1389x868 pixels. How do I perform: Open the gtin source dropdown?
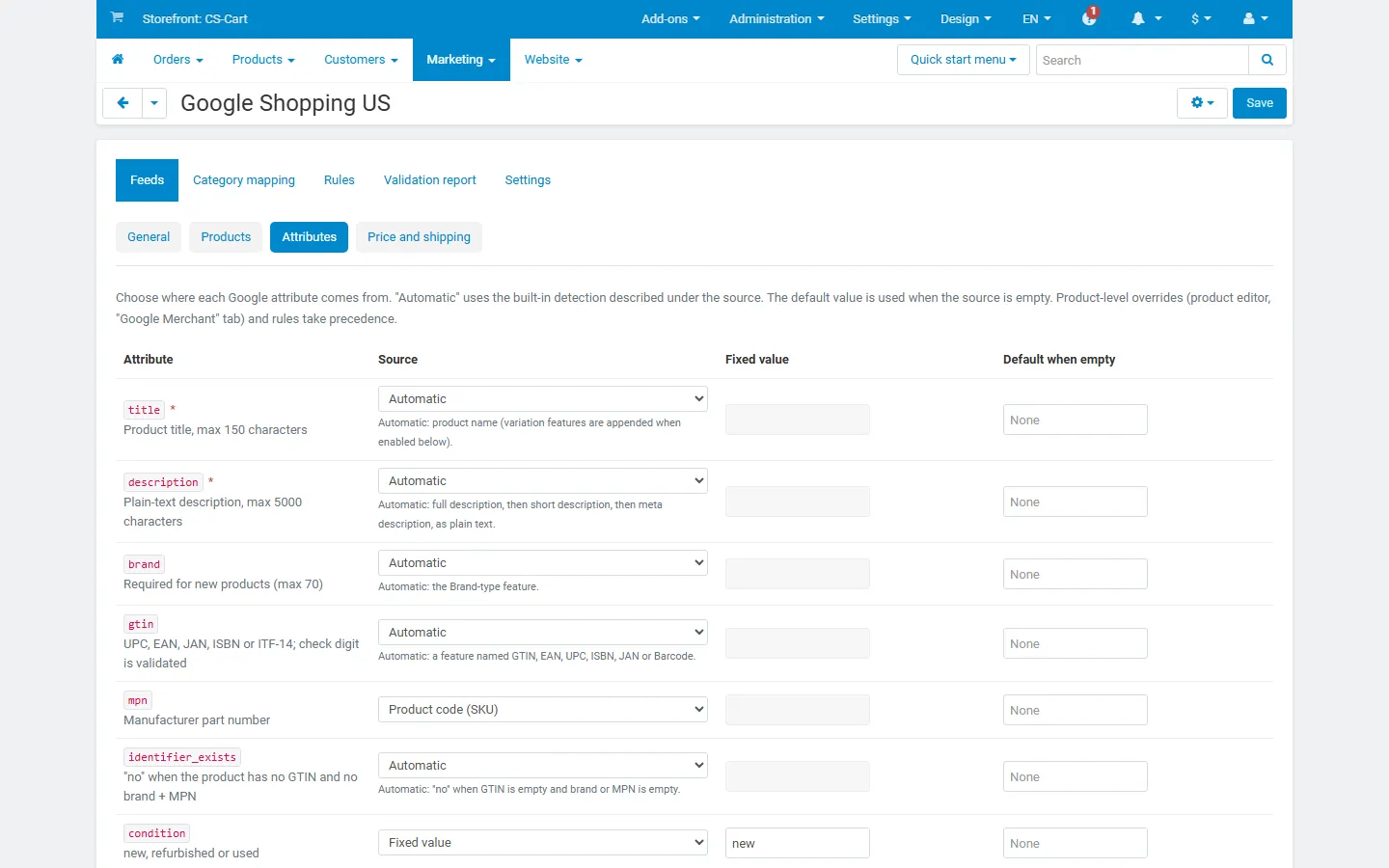(x=543, y=632)
